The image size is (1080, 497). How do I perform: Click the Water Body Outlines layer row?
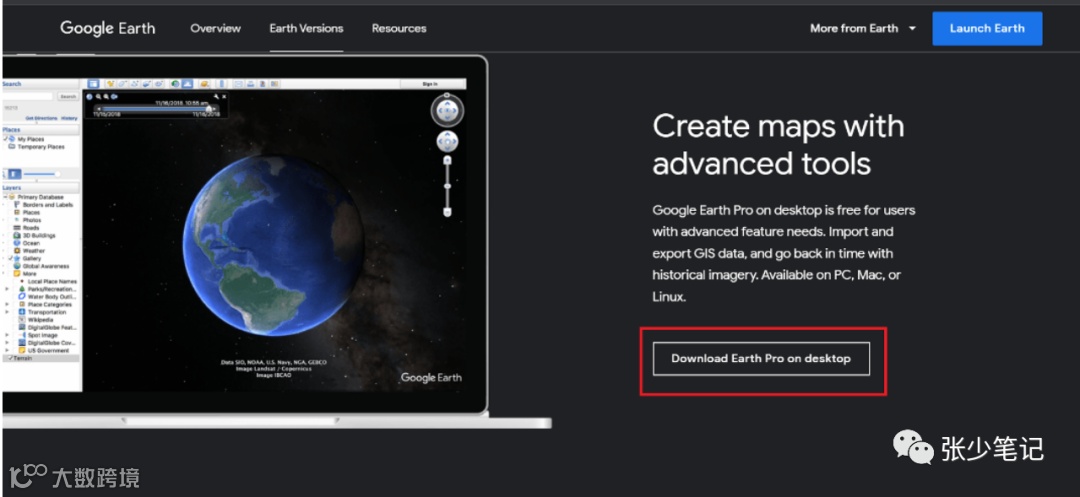48,297
